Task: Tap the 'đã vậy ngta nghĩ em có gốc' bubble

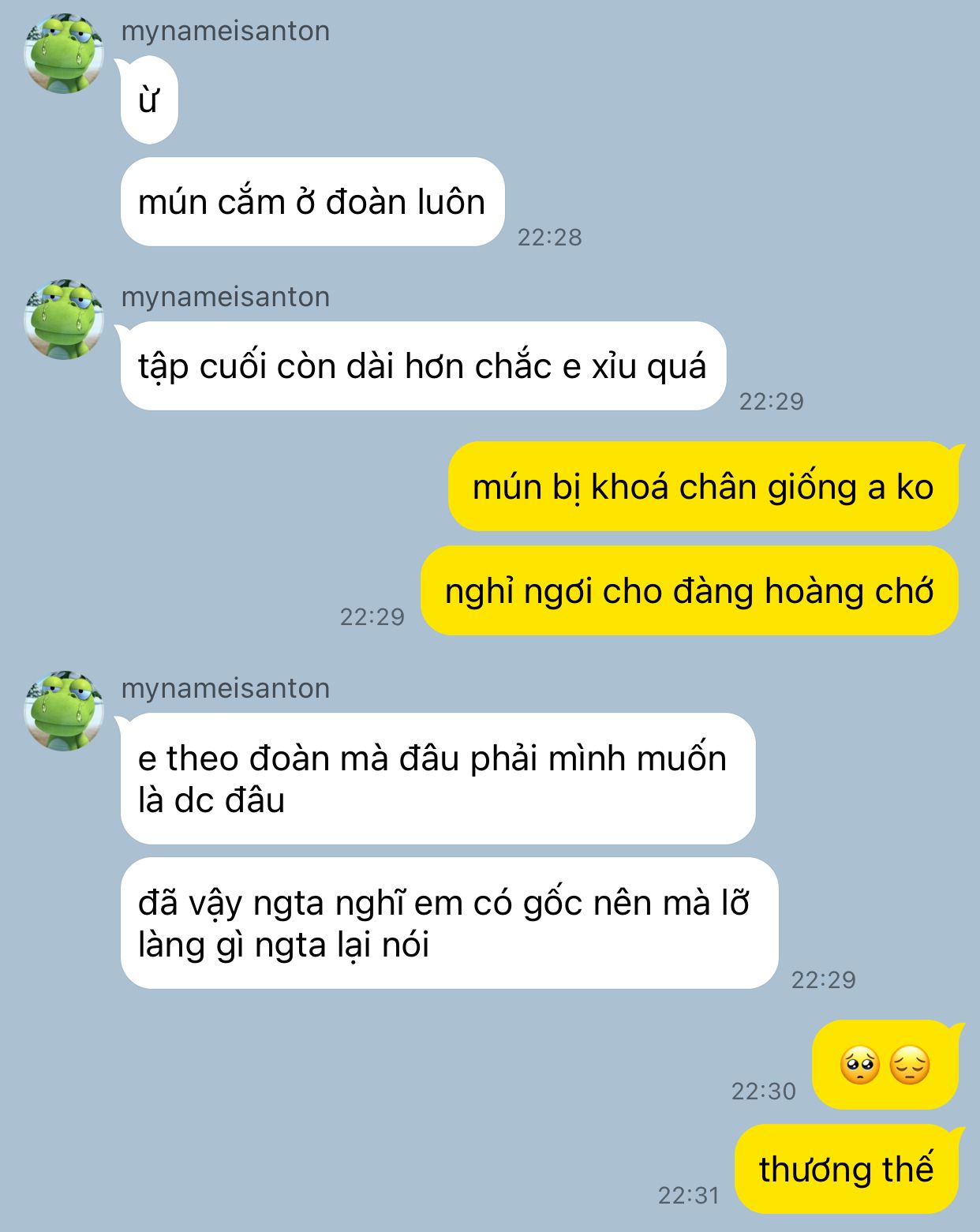Action: click(450, 923)
